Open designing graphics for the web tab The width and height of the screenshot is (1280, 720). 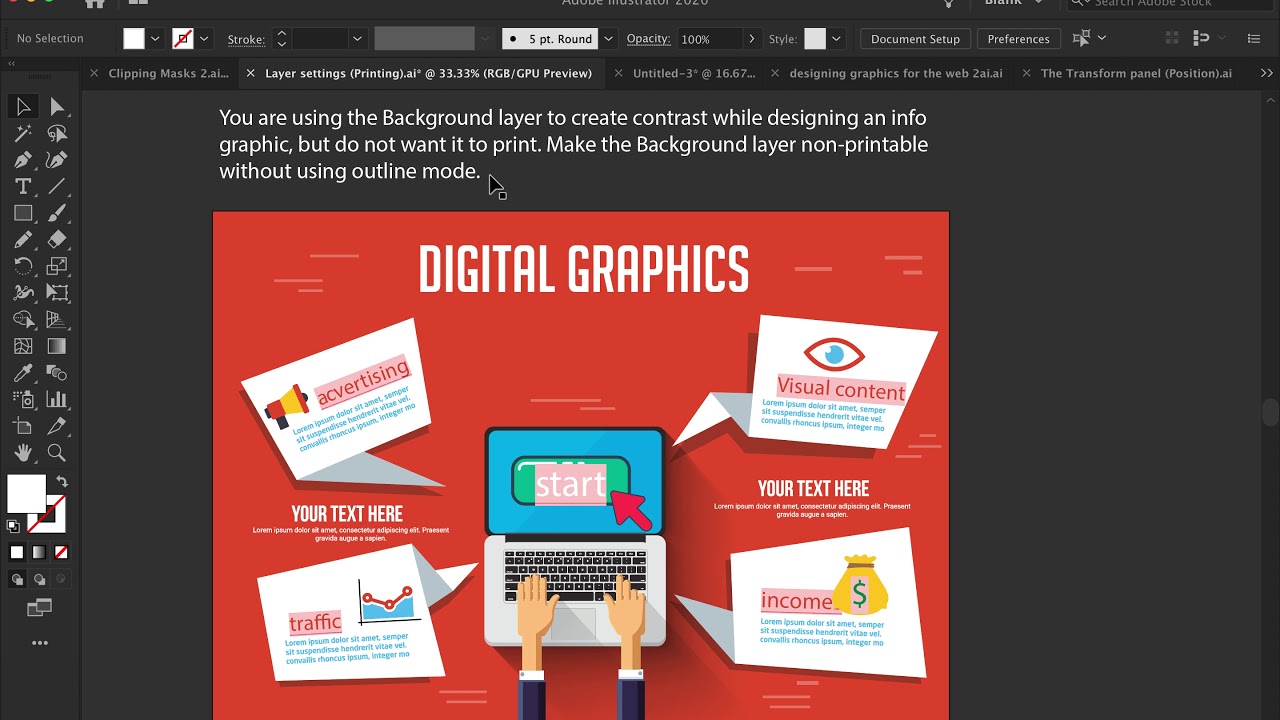pos(896,73)
